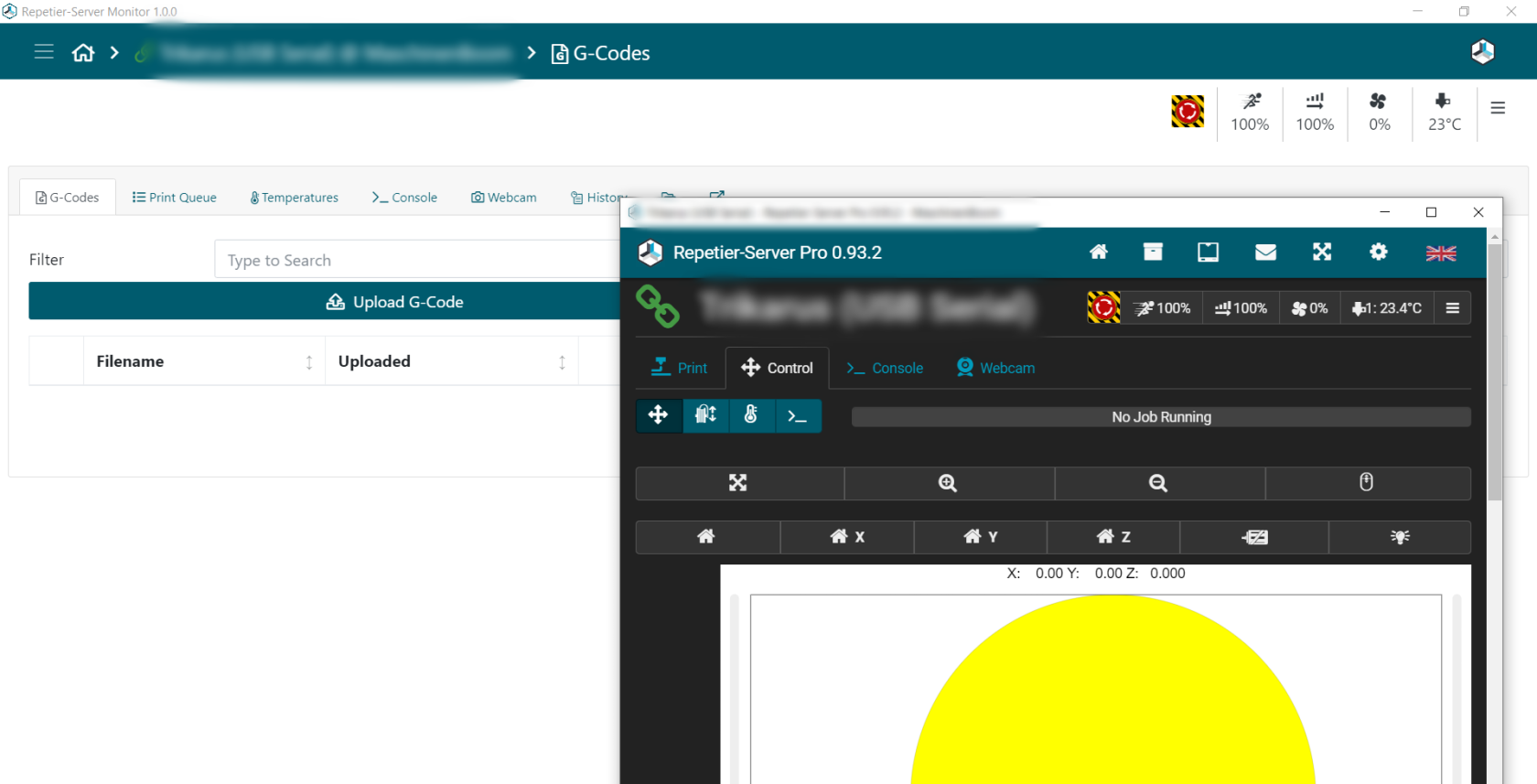
Task: Home the Y axis
Action: tap(981, 537)
